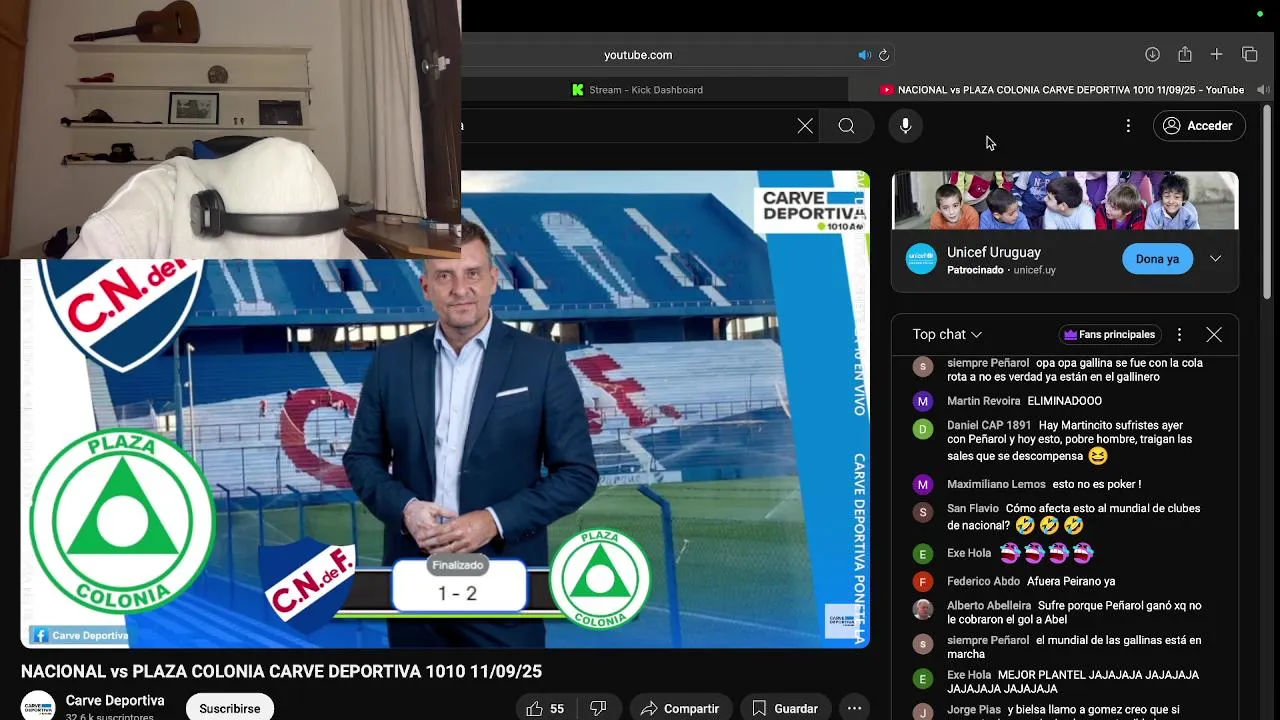Open the Top chat dropdown
Screen dimensions: 1280x720
point(947,335)
